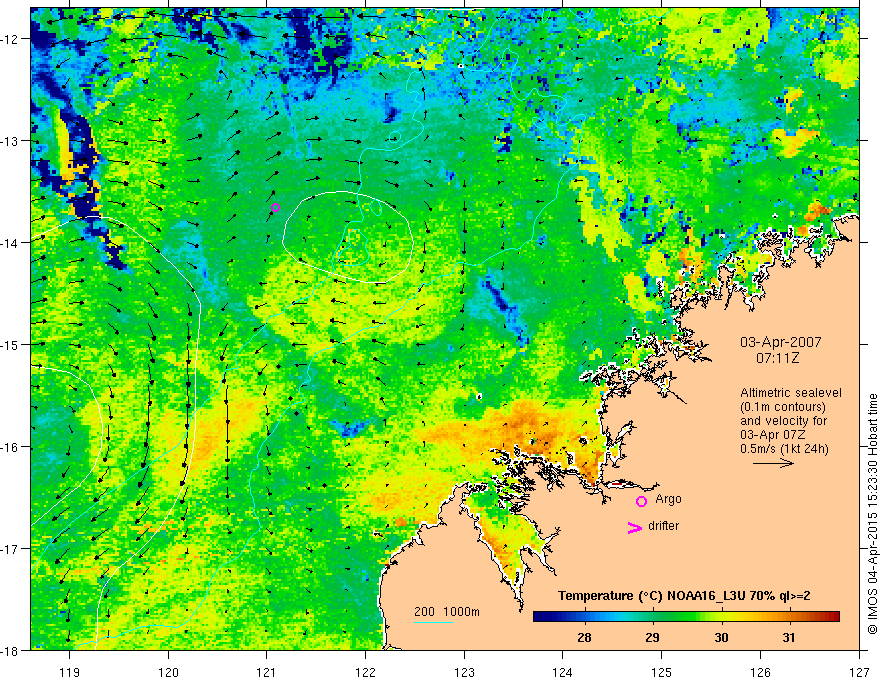Screen dimensions: 880x680
Task: Click the Argo legend circle symbol
Action: tap(641, 502)
